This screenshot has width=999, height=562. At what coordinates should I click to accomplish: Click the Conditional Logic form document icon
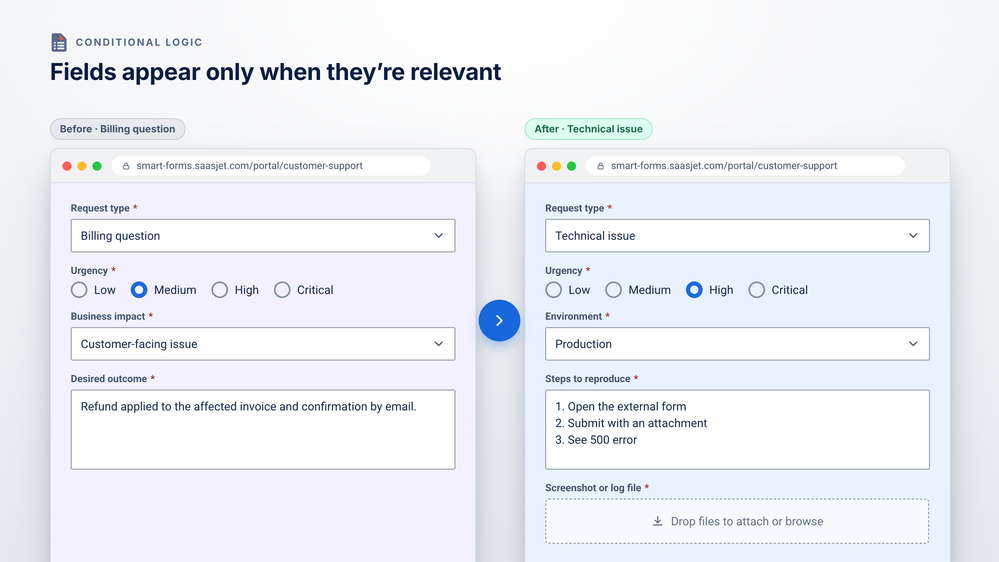[59, 42]
